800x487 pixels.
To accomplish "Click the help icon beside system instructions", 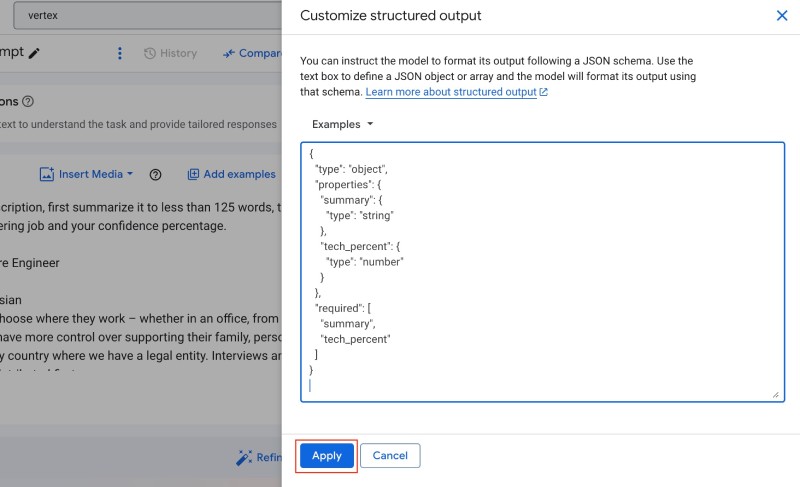I will (x=28, y=101).
